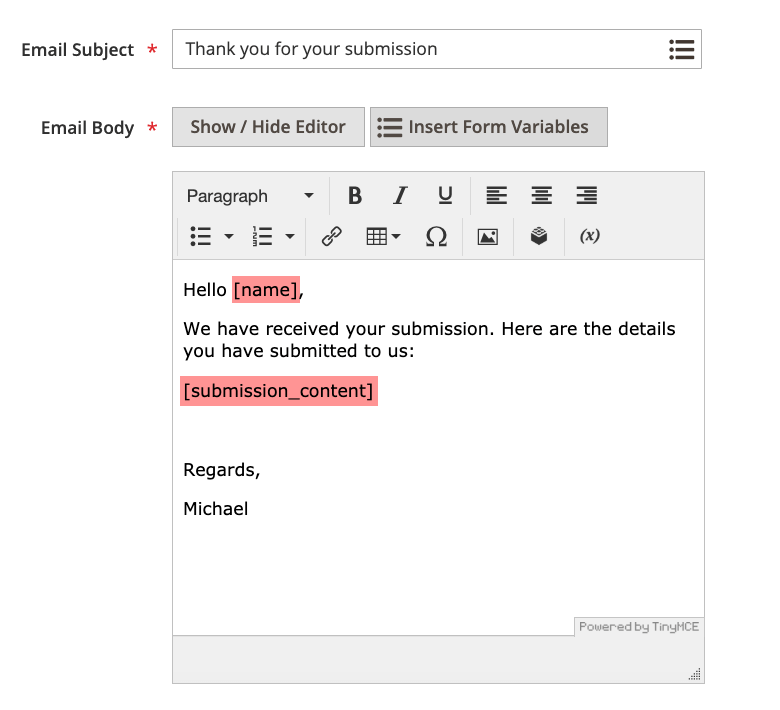Toggle italic text formatting
This screenshot has height=710, width=780.
tap(400, 196)
